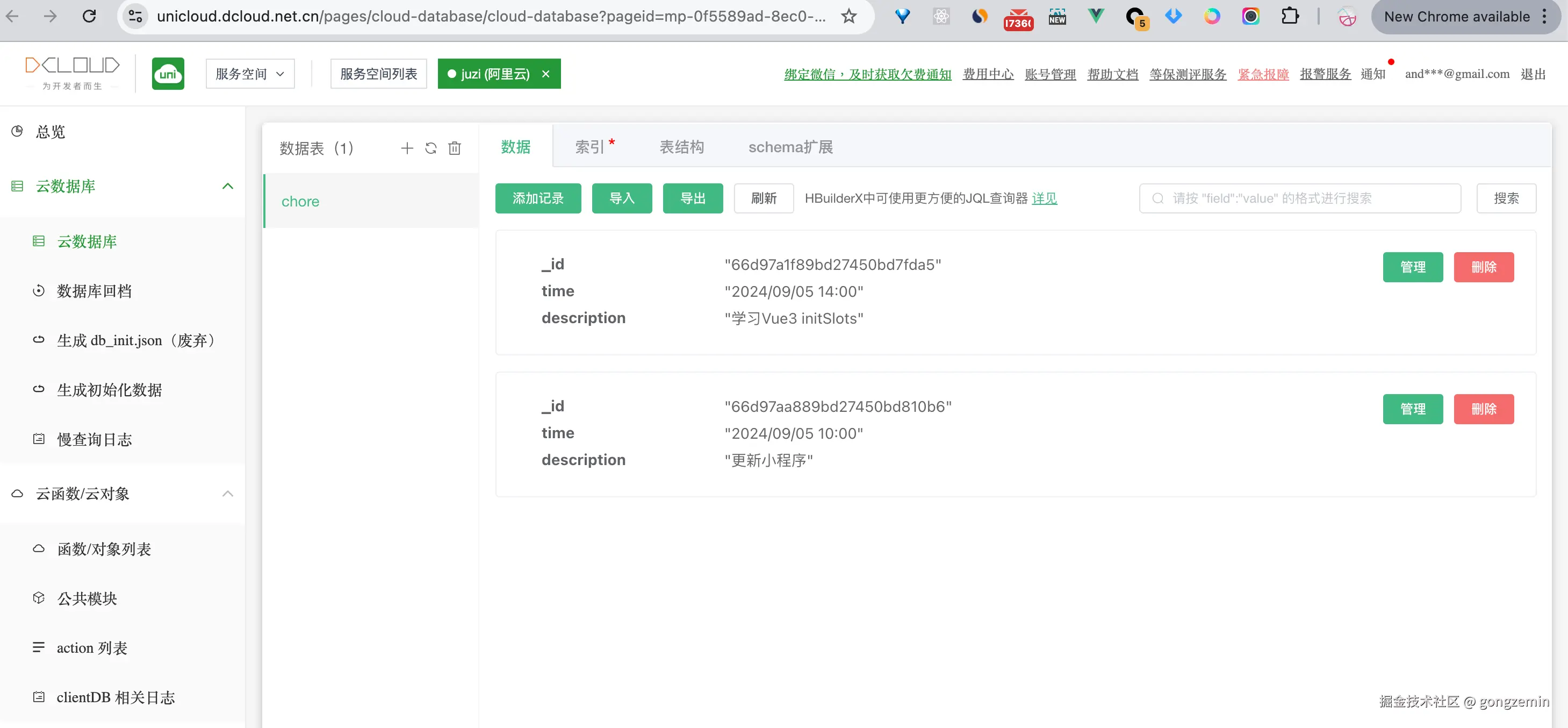Open the Chrome extensions puzzle icon
The image size is (1568, 728).
pyautogui.click(x=1289, y=17)
